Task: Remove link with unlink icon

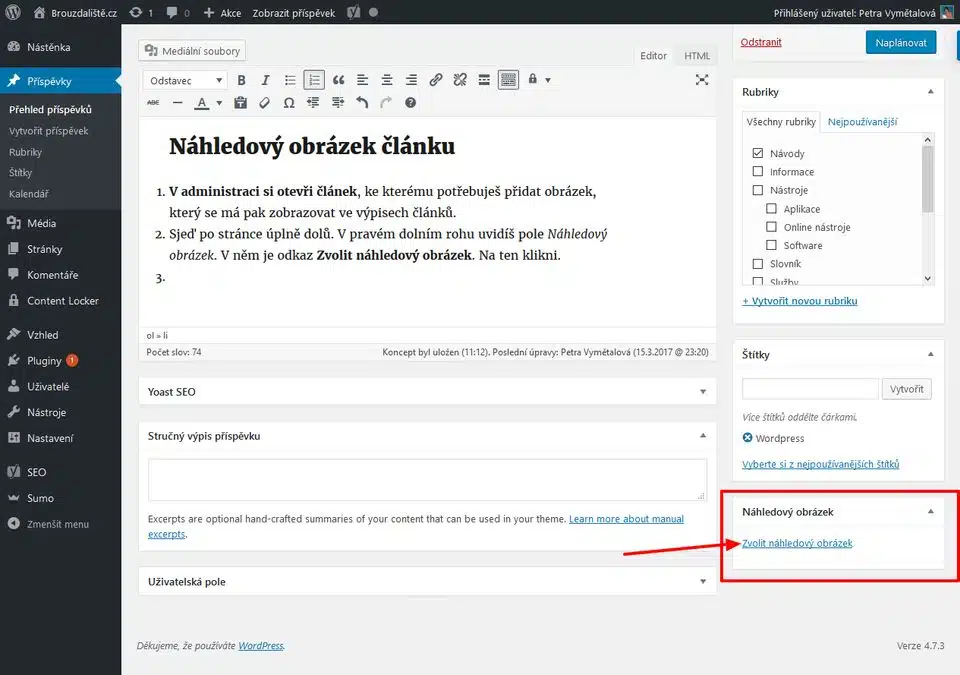Action: pyautogui.click(x=460, y=80)
